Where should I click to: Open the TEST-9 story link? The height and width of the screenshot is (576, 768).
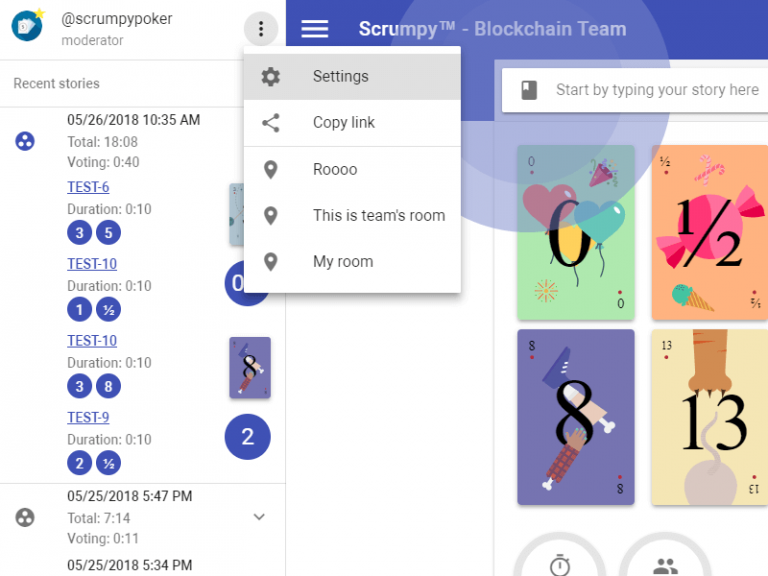pyautogui.click(x=88, y=417)
